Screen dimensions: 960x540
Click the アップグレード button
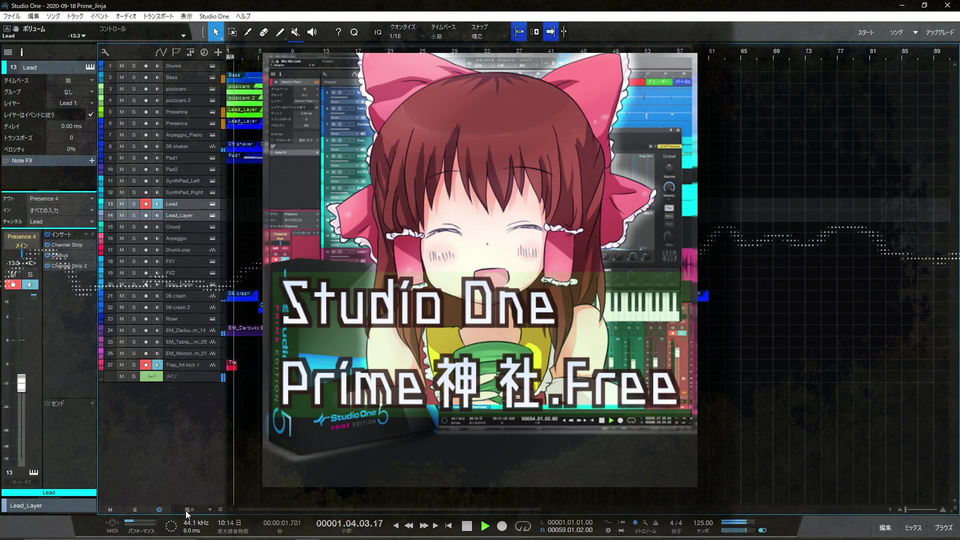pos(939,32)
